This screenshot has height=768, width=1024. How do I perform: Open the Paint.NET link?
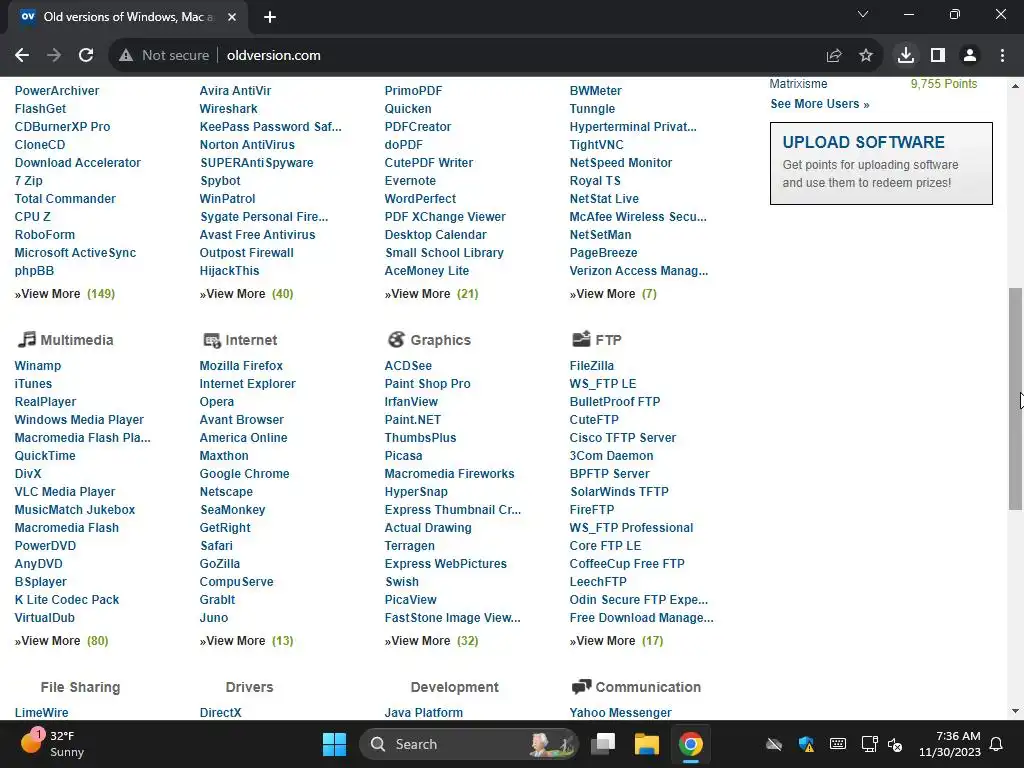coord(413,419)
